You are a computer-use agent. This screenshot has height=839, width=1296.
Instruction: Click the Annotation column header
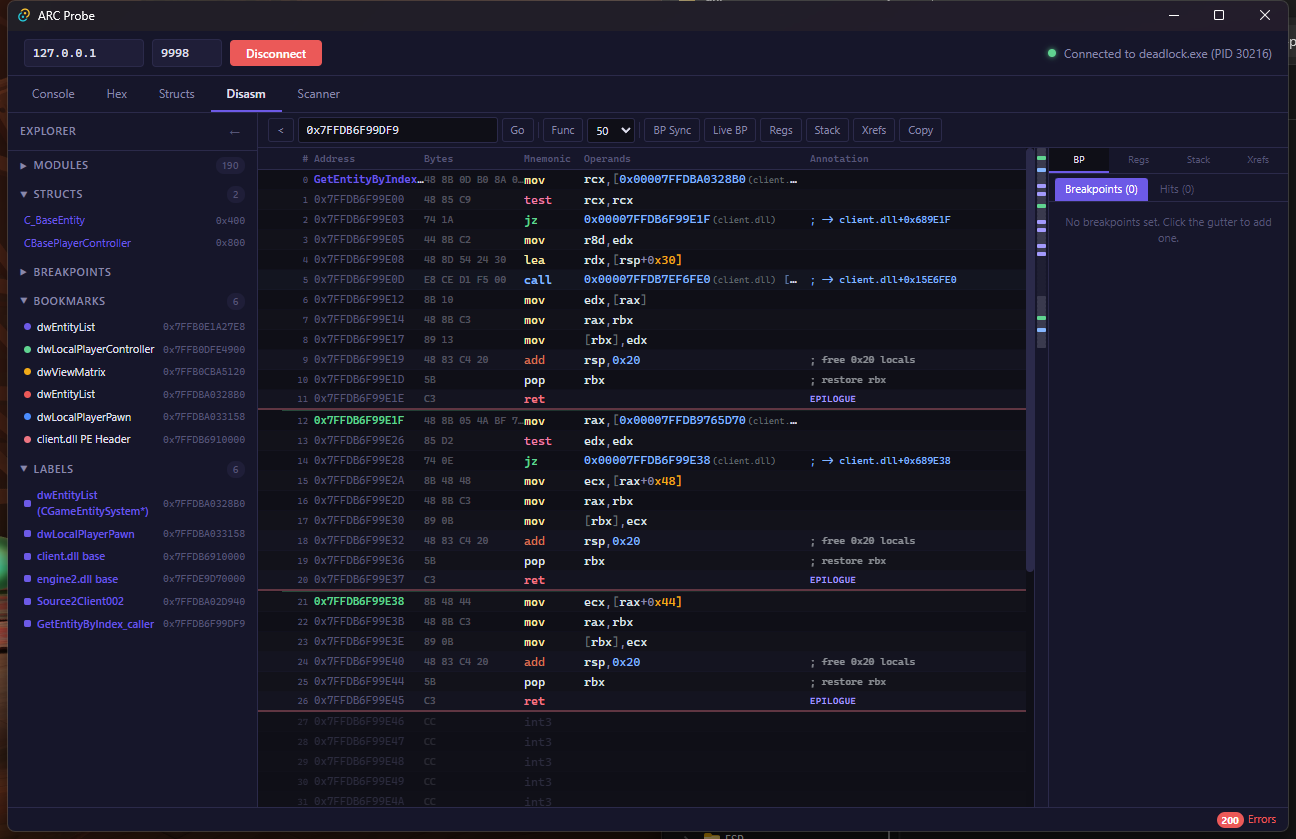(x=839, y=159)
